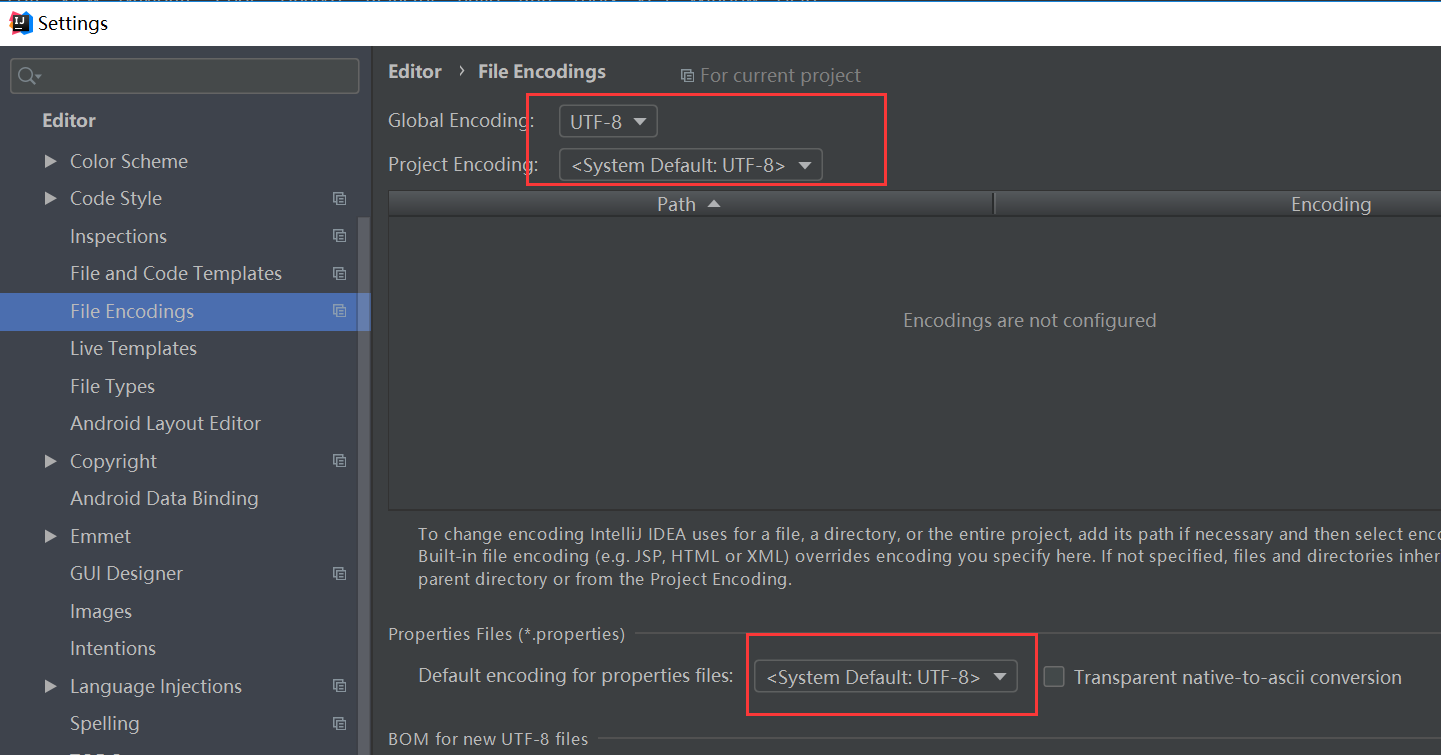Viewport: 1441px width, 755px height.
Task: Select File and Code Templates item
Action: point(176,274)
